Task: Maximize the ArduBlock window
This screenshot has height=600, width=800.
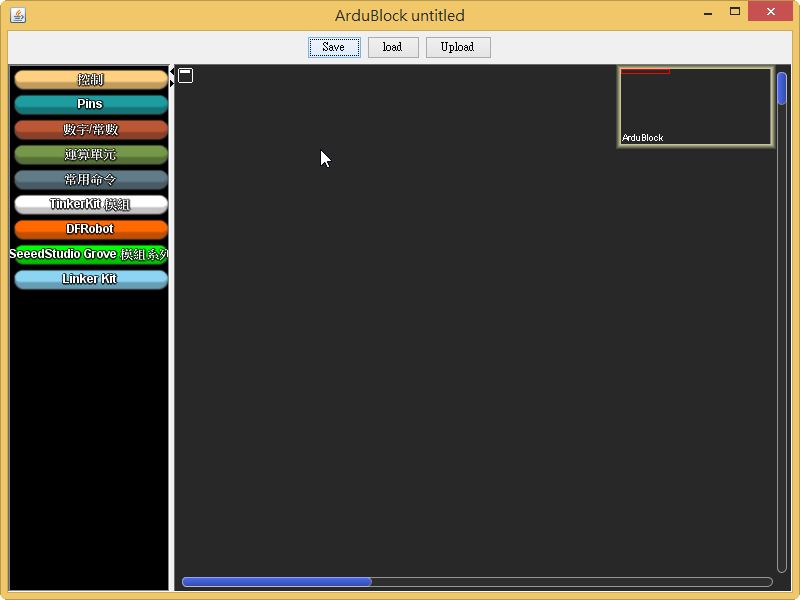Action: [735, 13]
